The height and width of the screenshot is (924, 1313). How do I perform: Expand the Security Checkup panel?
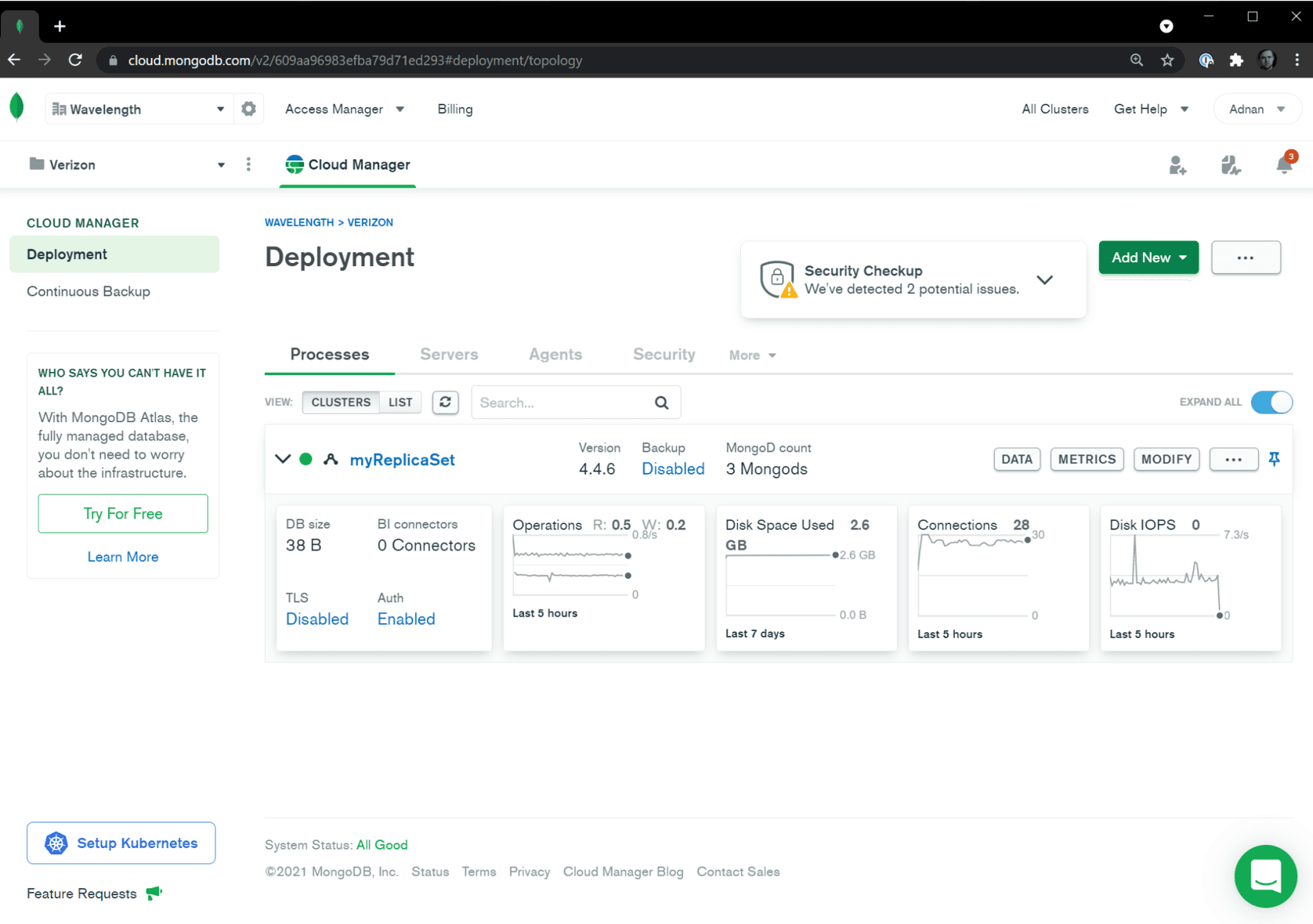click(1044, 280)
